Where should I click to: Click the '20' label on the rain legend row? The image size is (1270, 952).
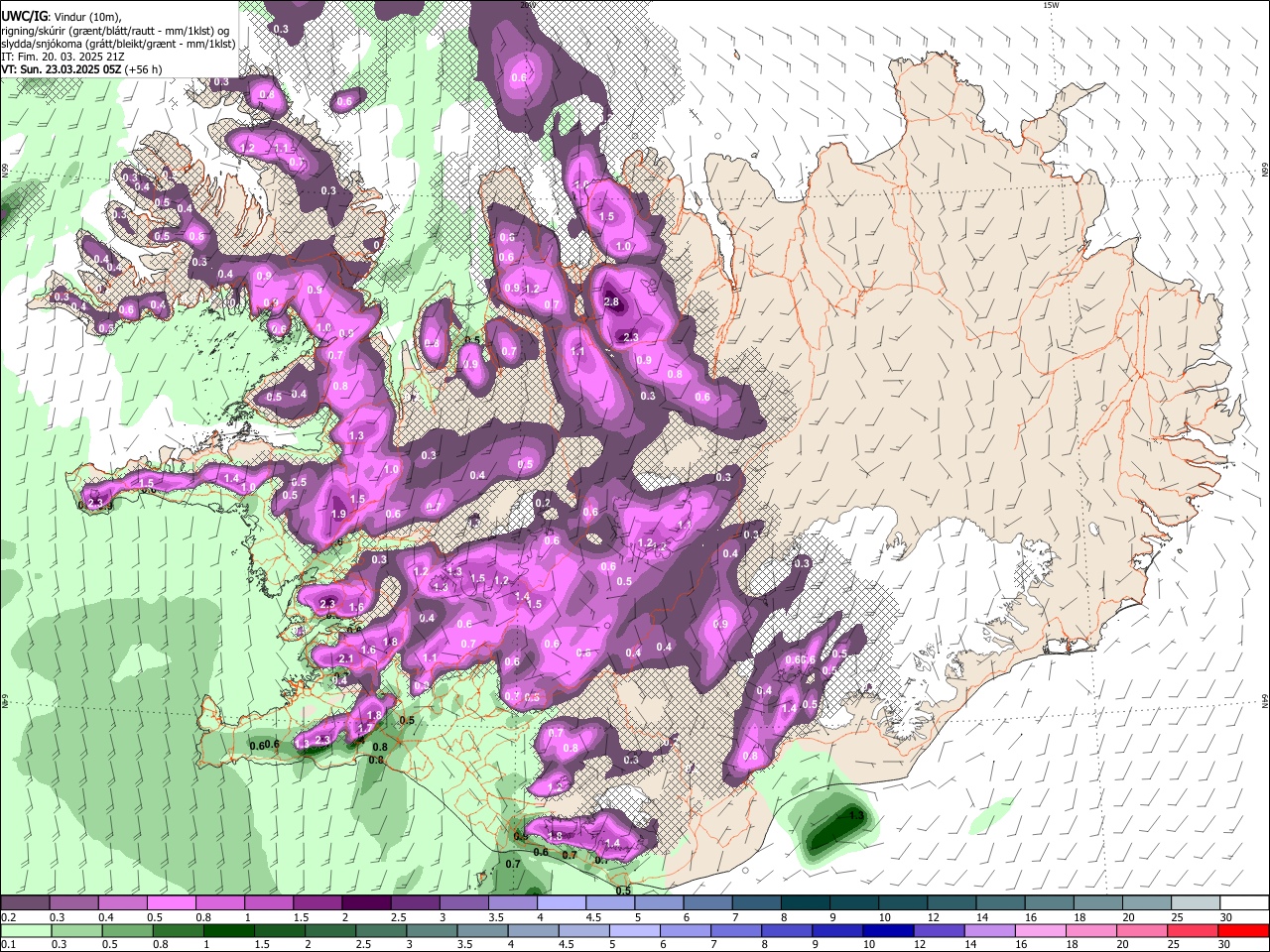coord(1123,945)
